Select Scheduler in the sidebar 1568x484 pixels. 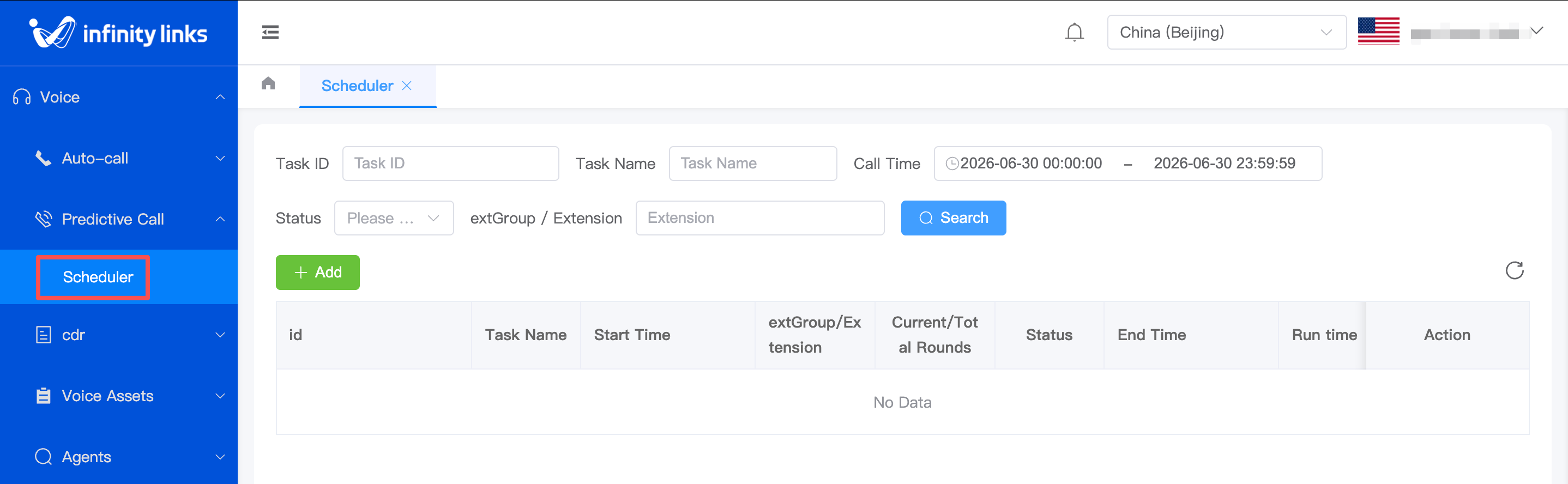[x=98, y=277]
